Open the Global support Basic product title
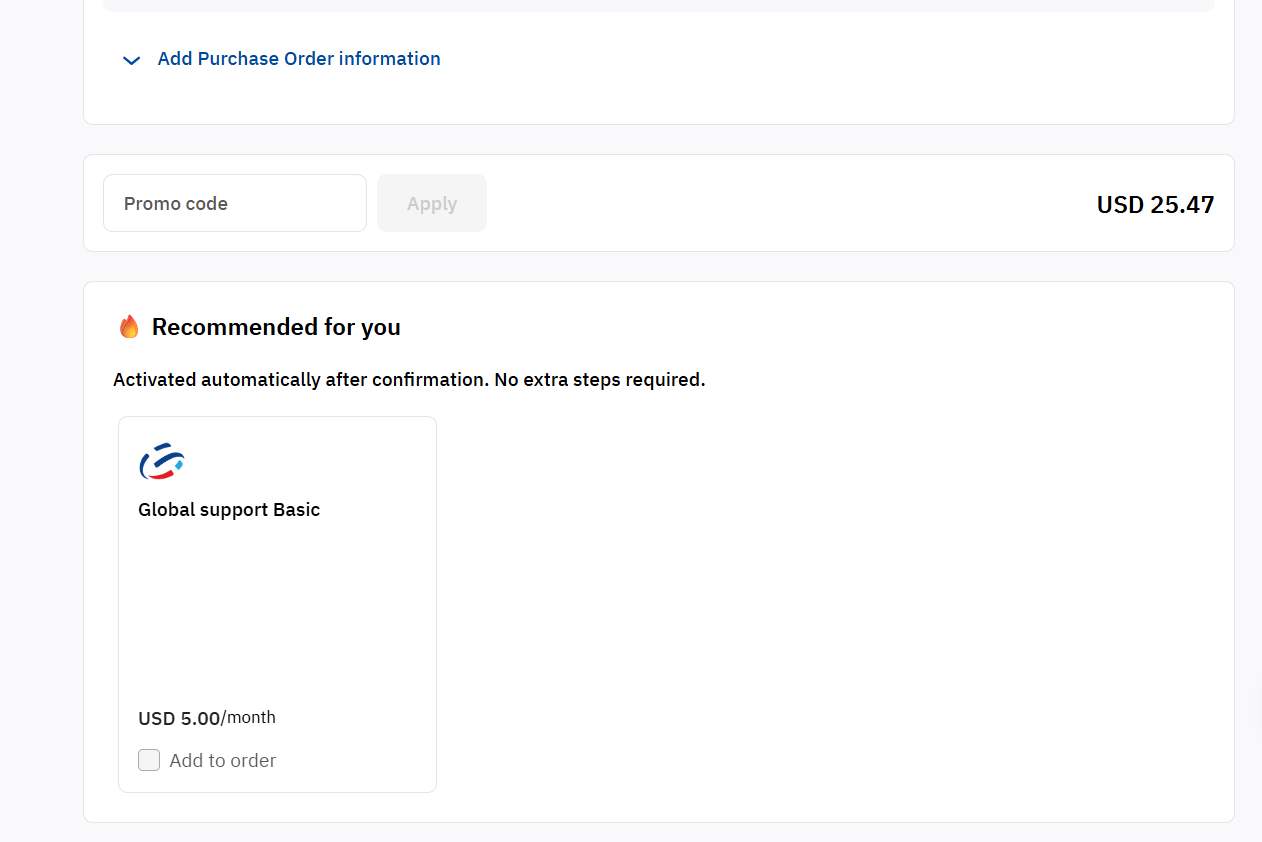 pos(229,510)
